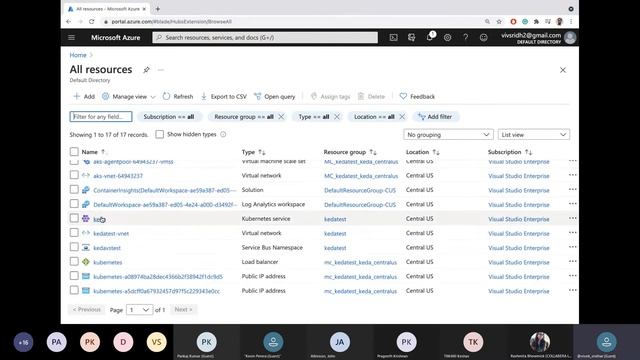Click Refresh in the command bar
The image size is (640, 360).
tap(178, 97)
